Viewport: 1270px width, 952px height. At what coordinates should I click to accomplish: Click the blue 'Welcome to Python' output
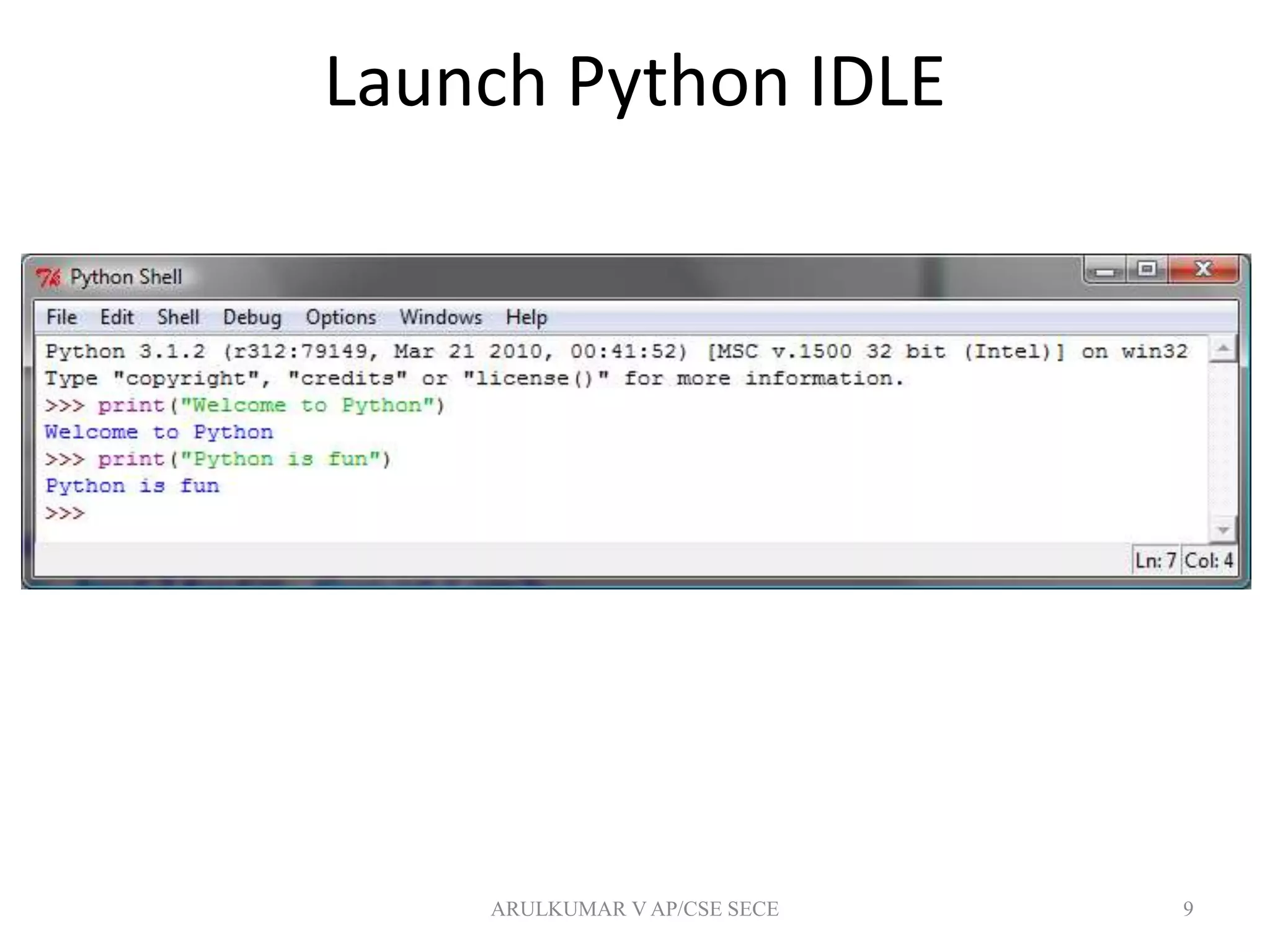coord(159,432)
